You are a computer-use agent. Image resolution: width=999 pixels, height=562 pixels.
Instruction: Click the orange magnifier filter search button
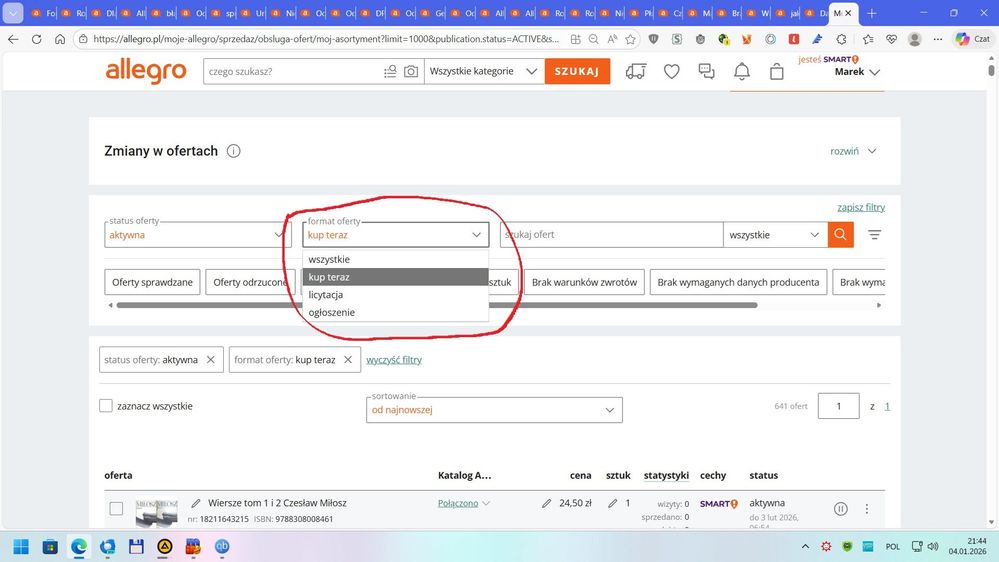tap(841, 235)
